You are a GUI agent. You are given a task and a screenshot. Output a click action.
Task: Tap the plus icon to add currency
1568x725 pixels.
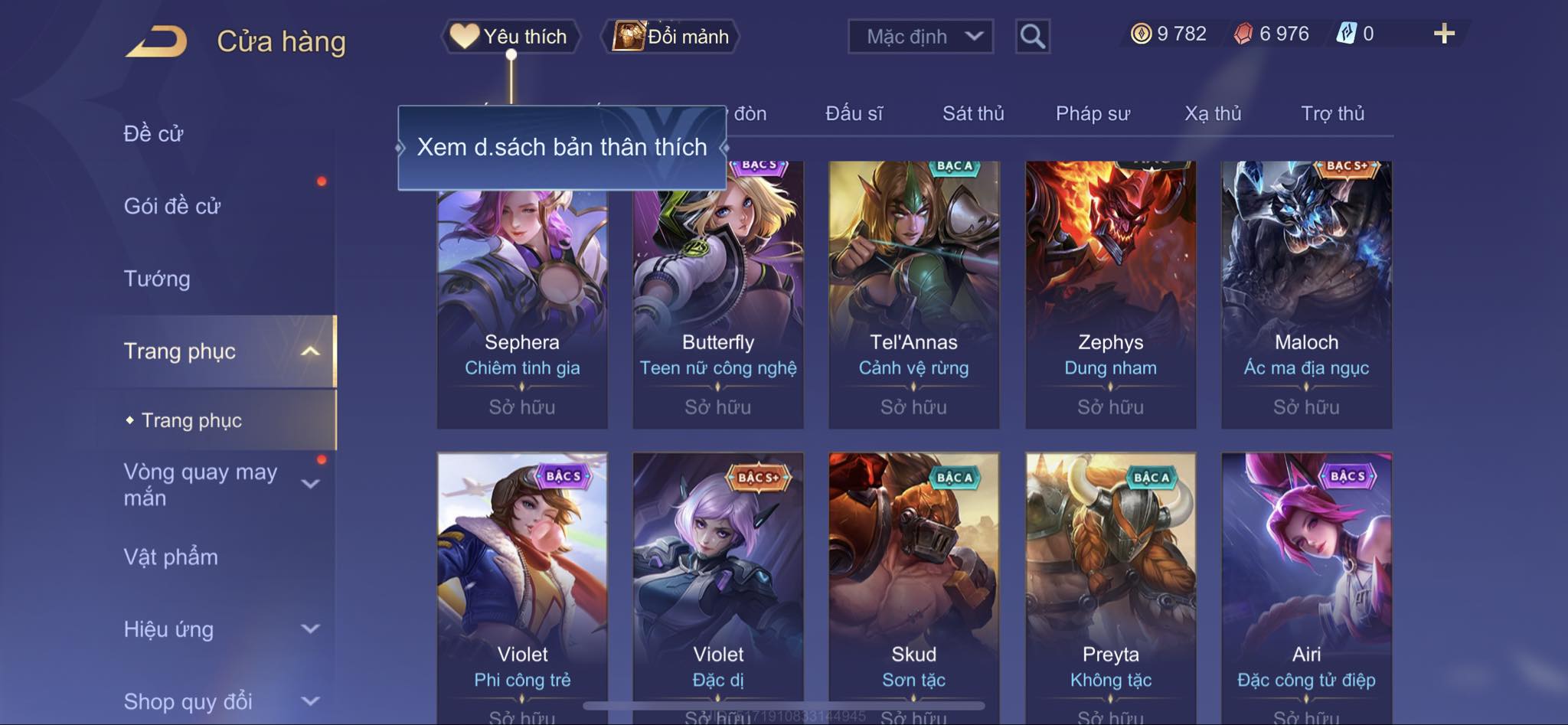(x=1444, y=34)
